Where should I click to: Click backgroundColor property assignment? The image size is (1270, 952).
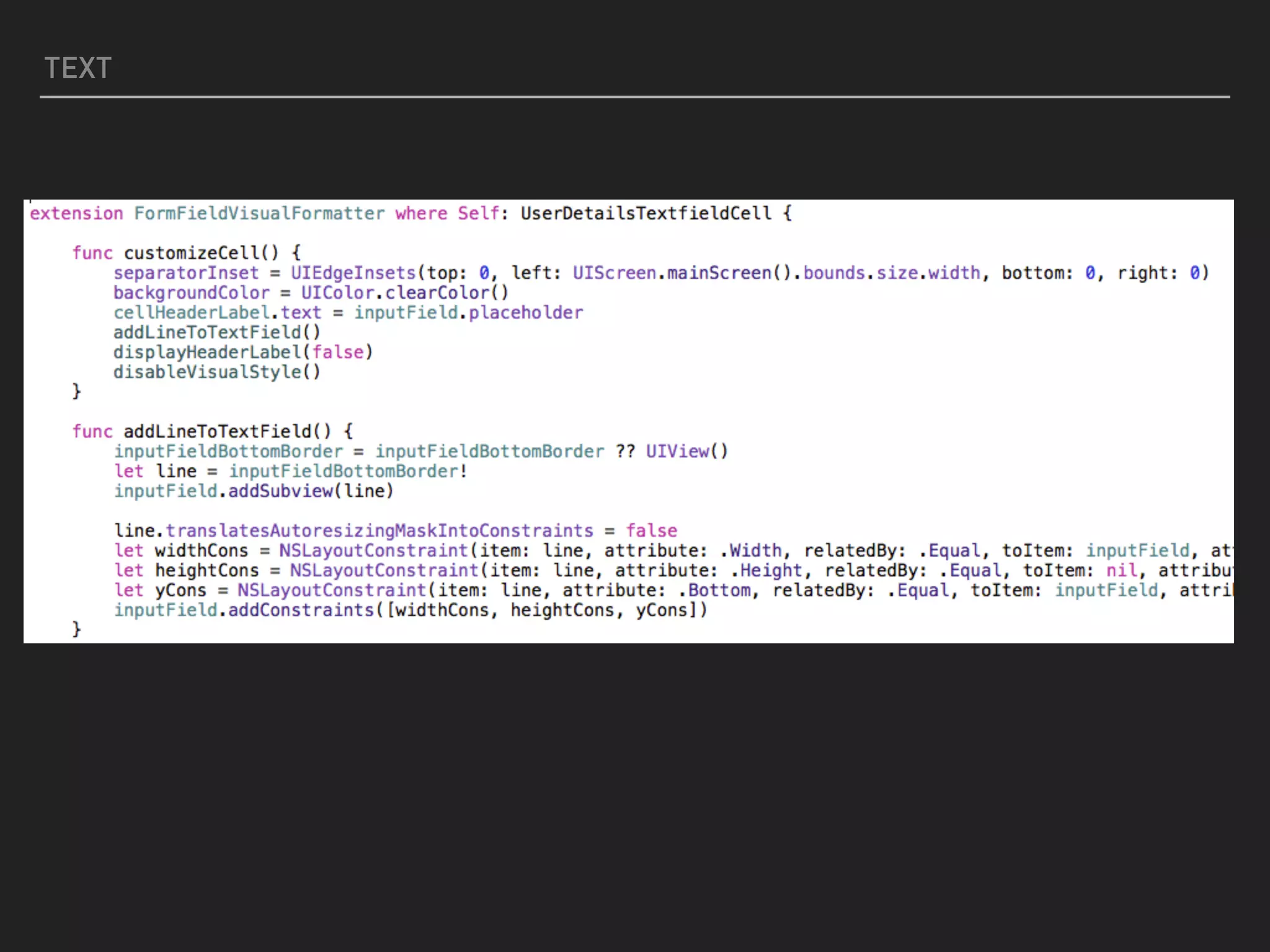[x=191, y=293]
